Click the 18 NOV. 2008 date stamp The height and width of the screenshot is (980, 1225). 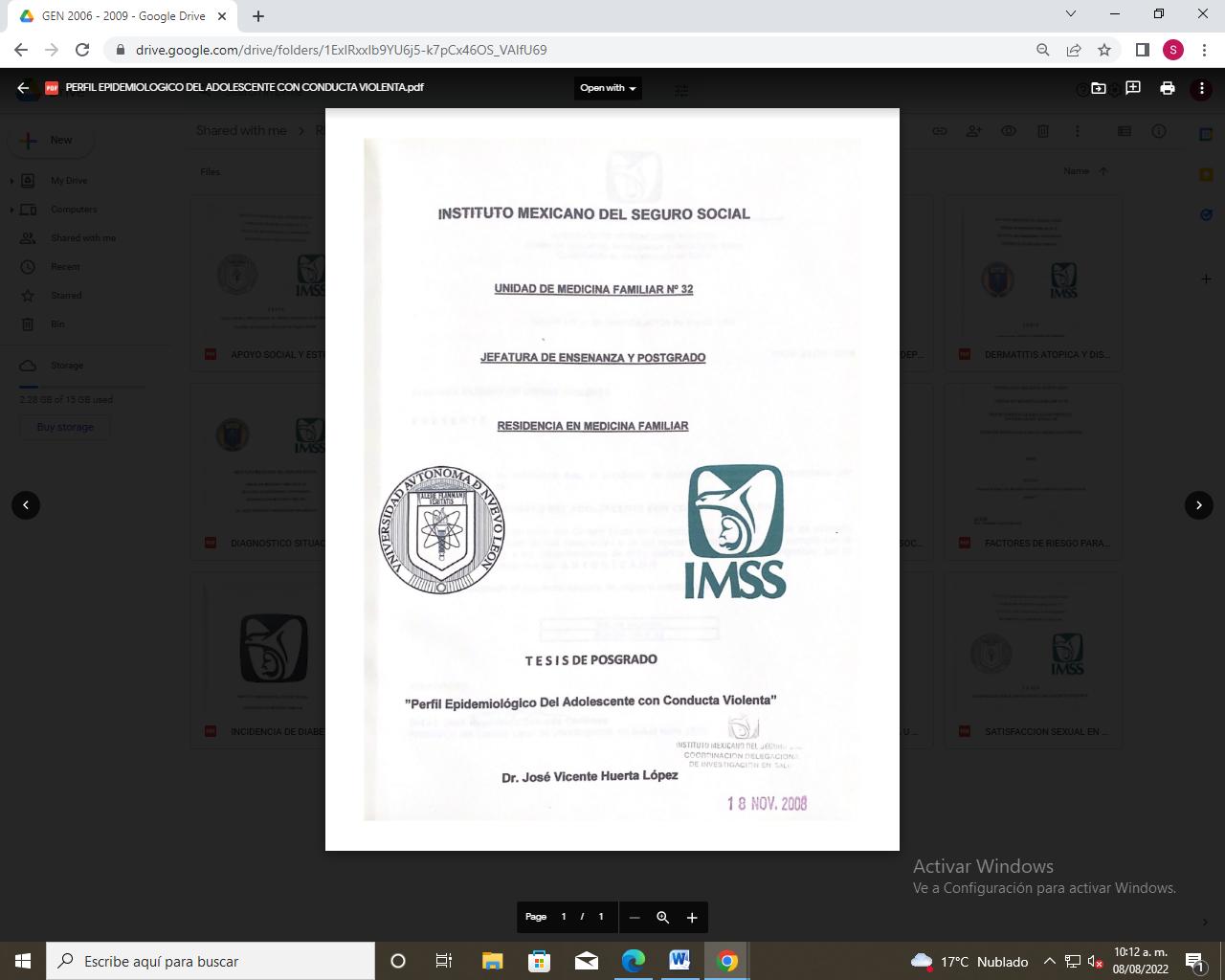[x=767, y=804]
